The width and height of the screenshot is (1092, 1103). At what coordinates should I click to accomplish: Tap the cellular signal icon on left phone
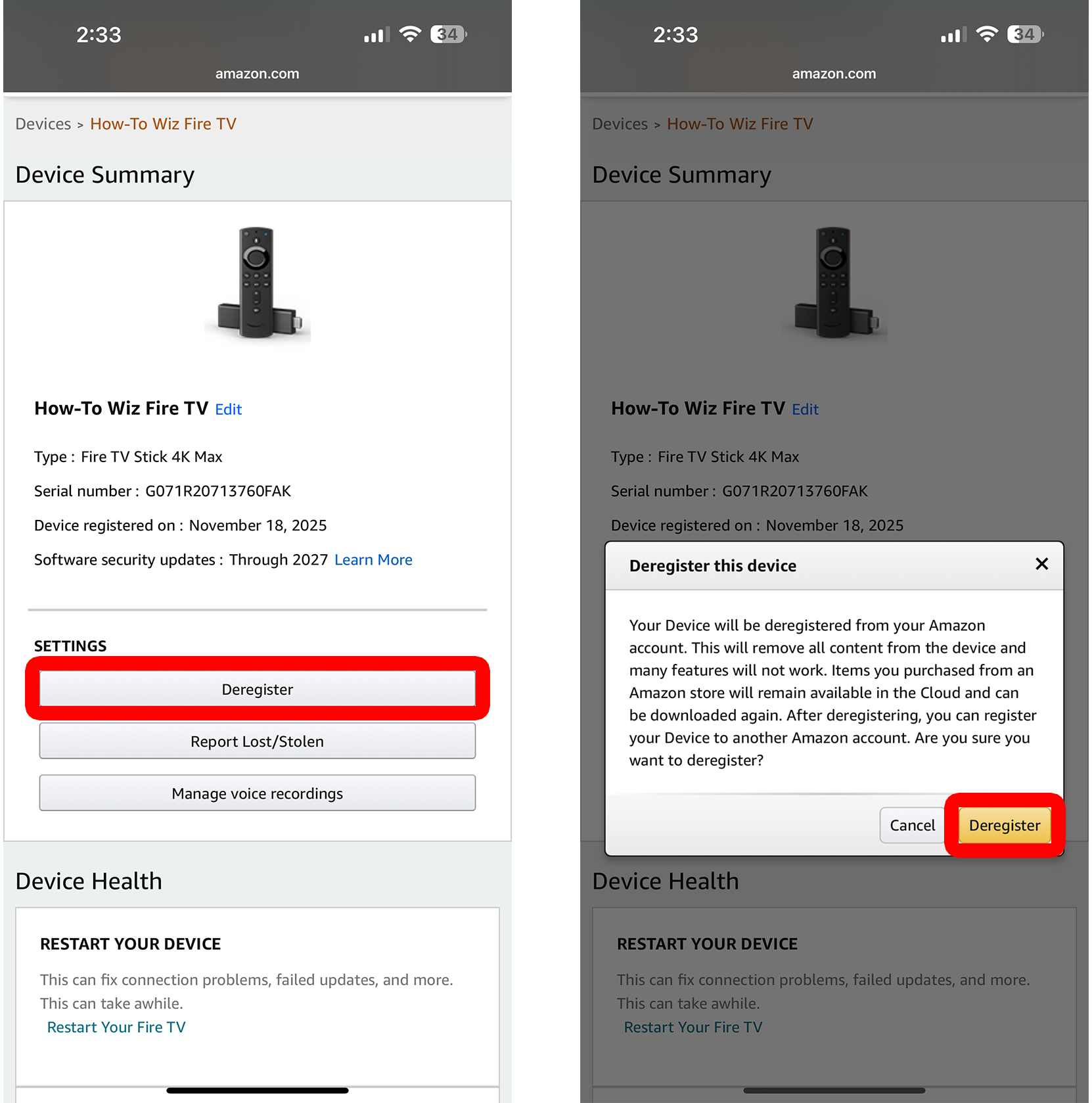[376, 35]
